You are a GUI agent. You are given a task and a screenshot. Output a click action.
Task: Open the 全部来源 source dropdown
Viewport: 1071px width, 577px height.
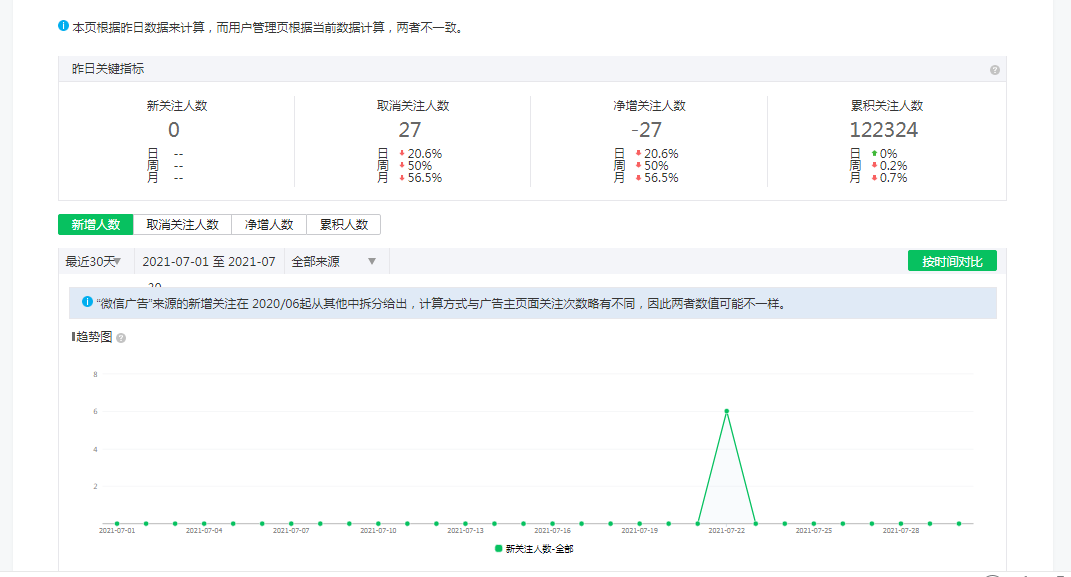pyautogui.click(x=334, y=261)
